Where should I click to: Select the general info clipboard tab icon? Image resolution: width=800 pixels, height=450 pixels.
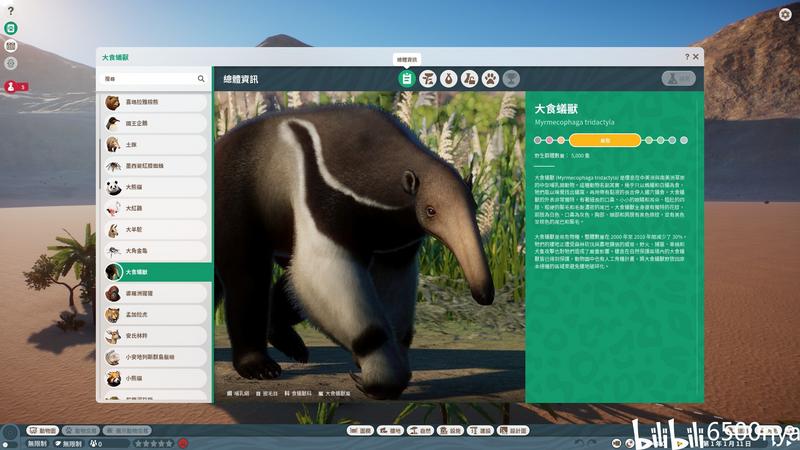pyautogui.click(x=407, y=79)
